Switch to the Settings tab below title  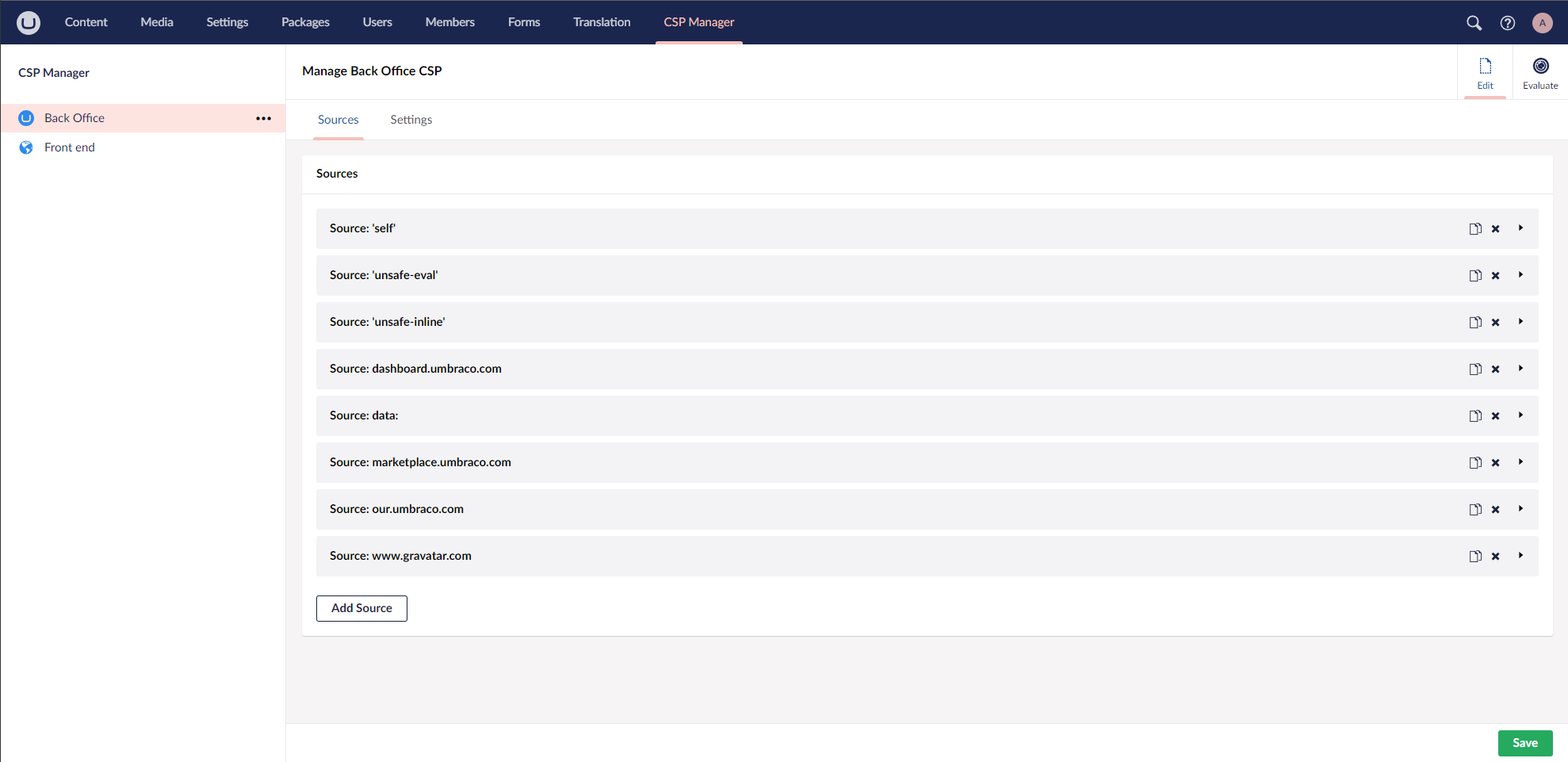point(411,120)
